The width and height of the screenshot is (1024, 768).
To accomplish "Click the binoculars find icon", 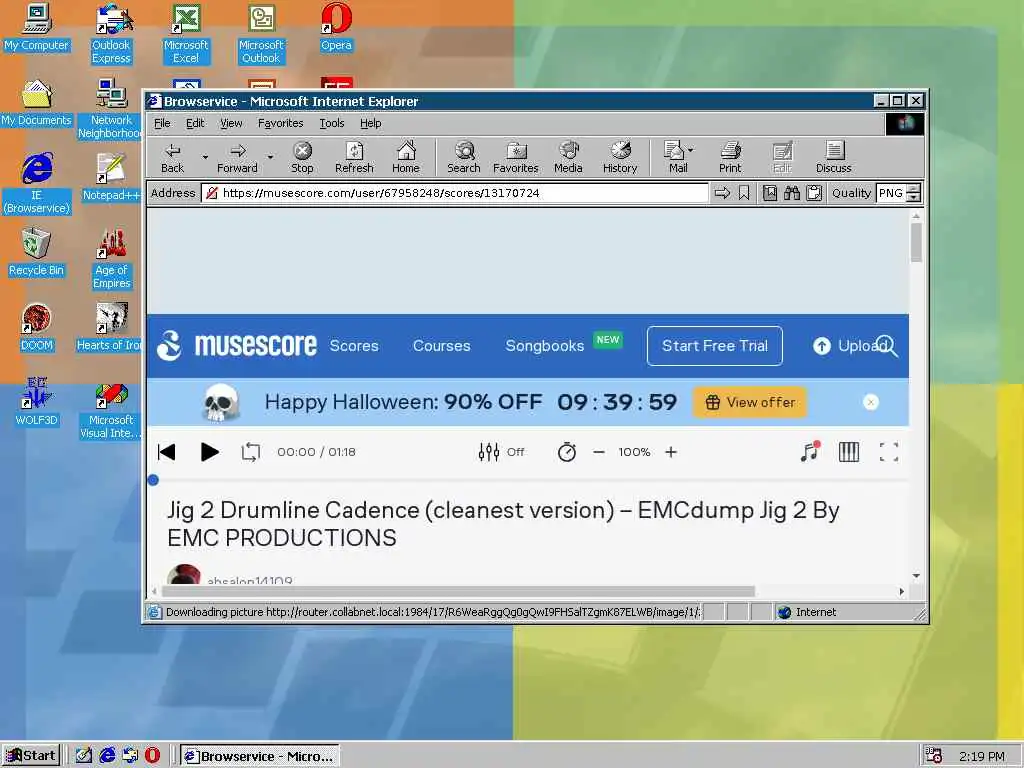I will (792, 193).
